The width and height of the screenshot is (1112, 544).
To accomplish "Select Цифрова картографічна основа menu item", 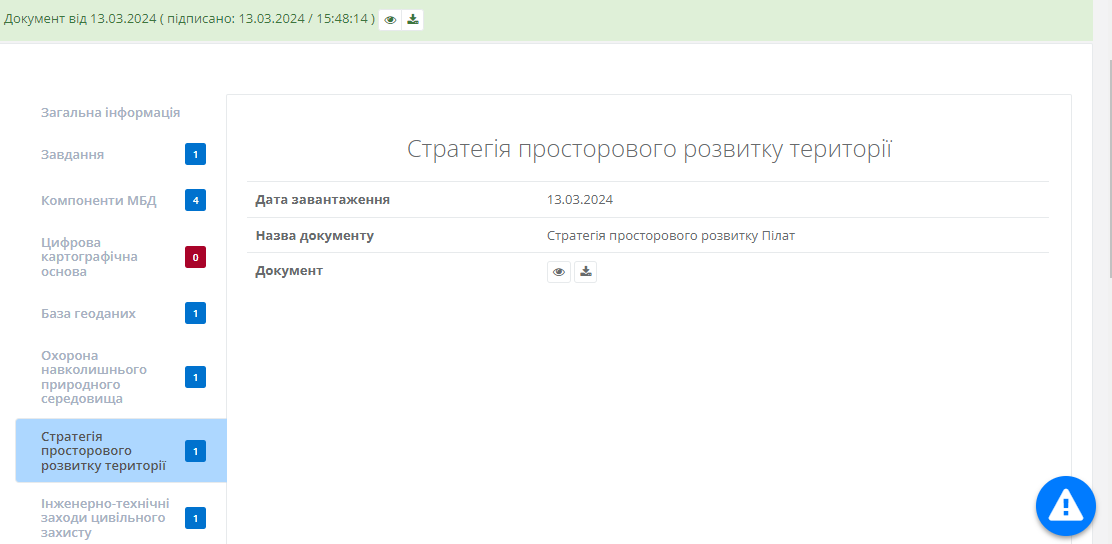I will click(89, 257).
